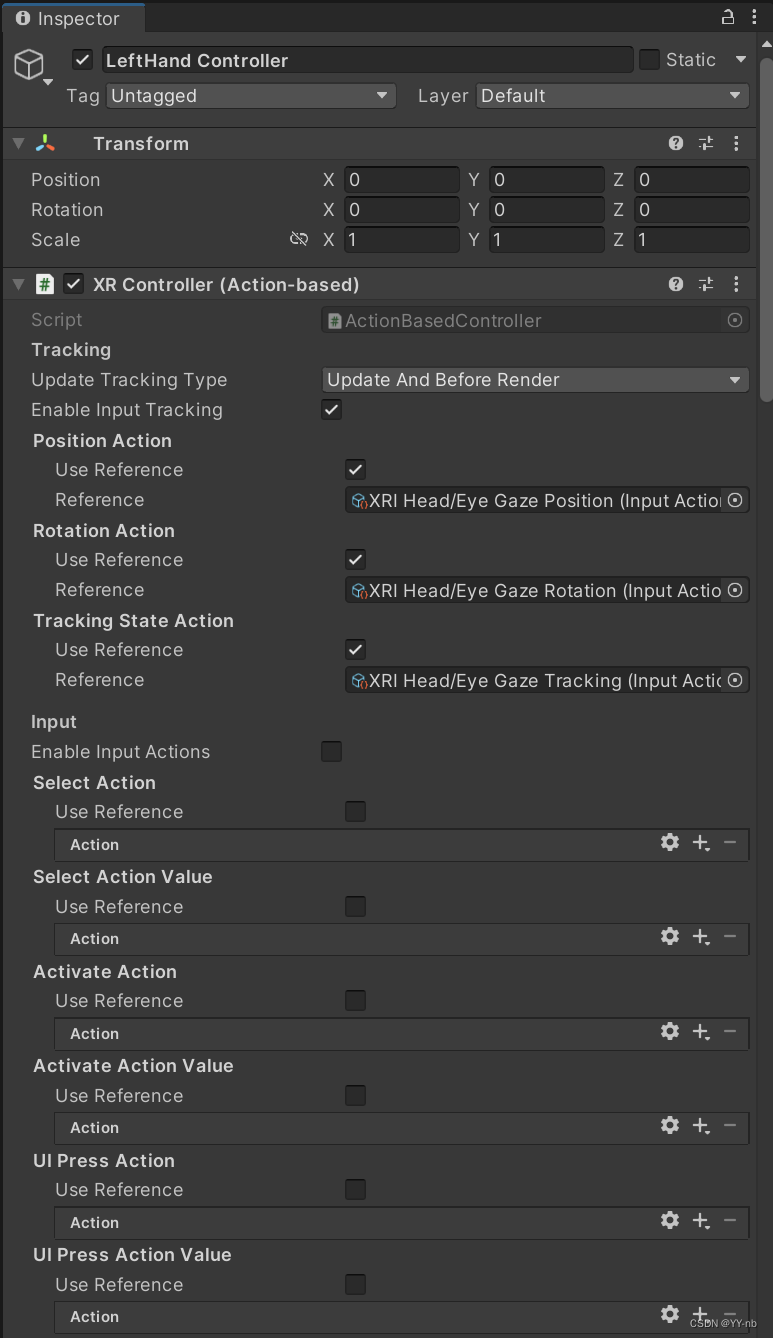Open the Layer dropdown showing Default
Image resolution: width=773 pixels, height=1338 pixels.
click(x=612, y=96)
